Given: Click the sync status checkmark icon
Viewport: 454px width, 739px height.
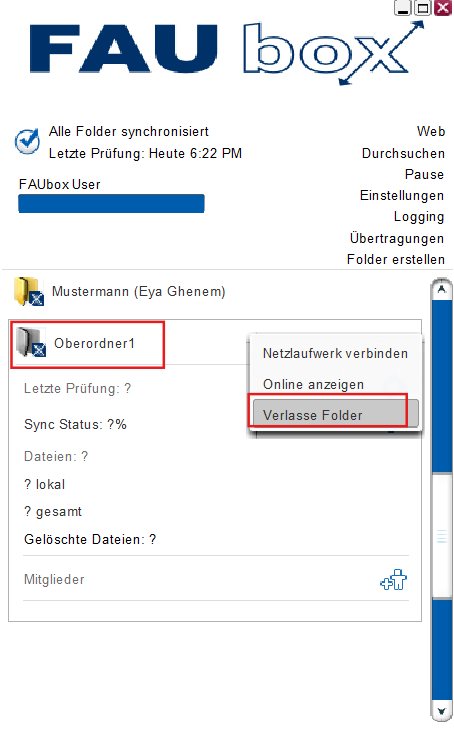Looking at the screenshot, I should (x=27, y=141).
